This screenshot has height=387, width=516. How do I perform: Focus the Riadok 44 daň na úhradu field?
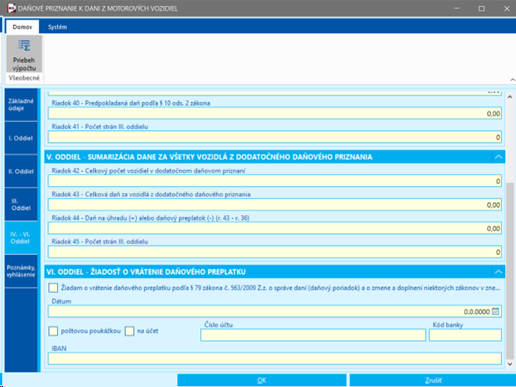click(275, 228)
